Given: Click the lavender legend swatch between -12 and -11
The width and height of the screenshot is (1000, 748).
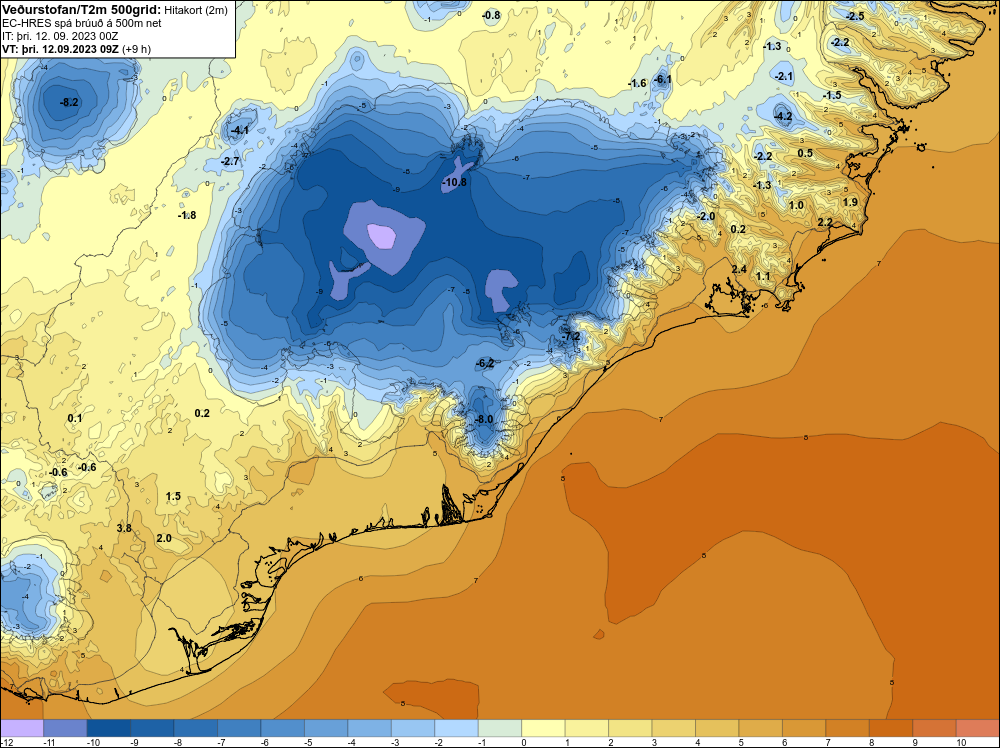Looking at the screenshot, I should 22,728.
